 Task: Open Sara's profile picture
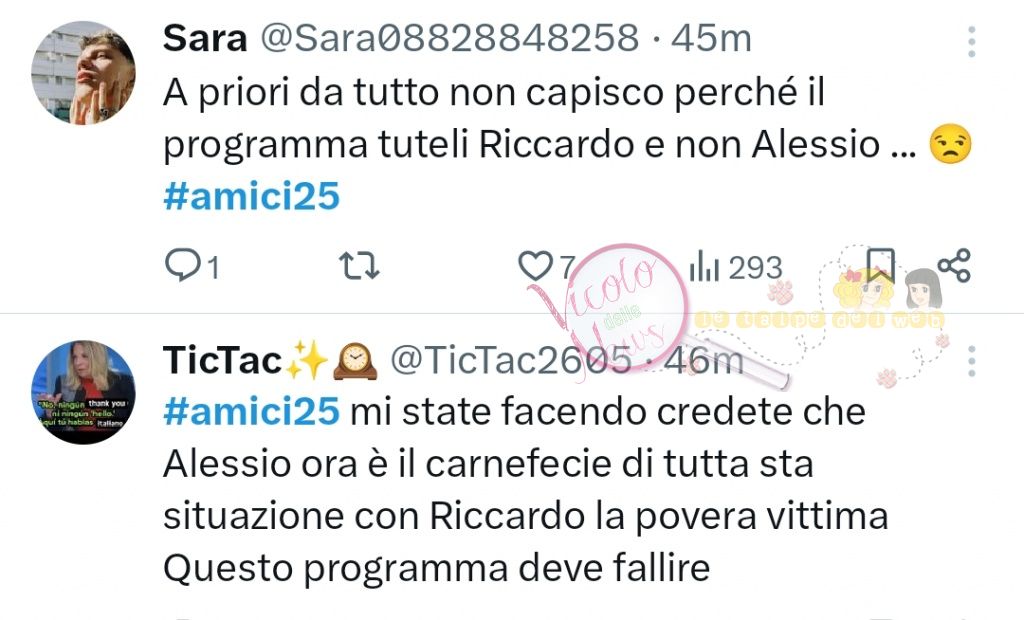[x=84, y=73]
